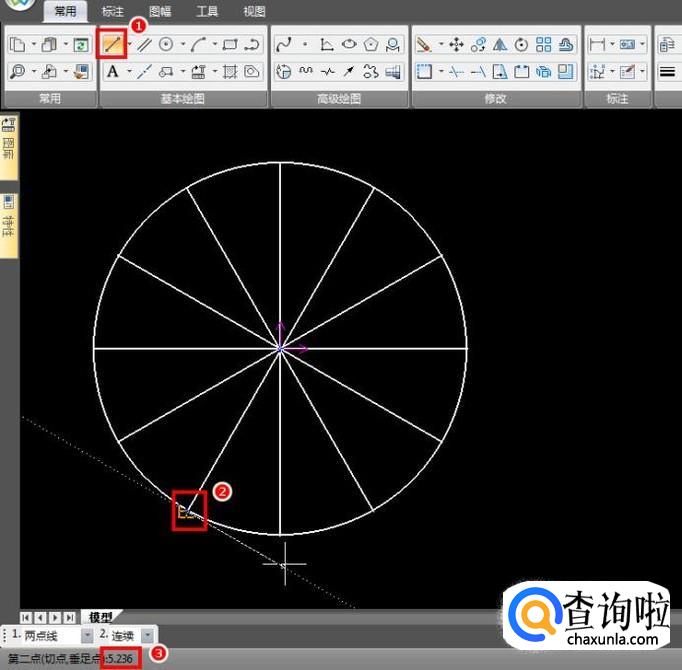Image resolution: width=682 pixels, height=670 pixels.
Task: Open the 工具 ribbon tab
Action: [x=207, y=12]
